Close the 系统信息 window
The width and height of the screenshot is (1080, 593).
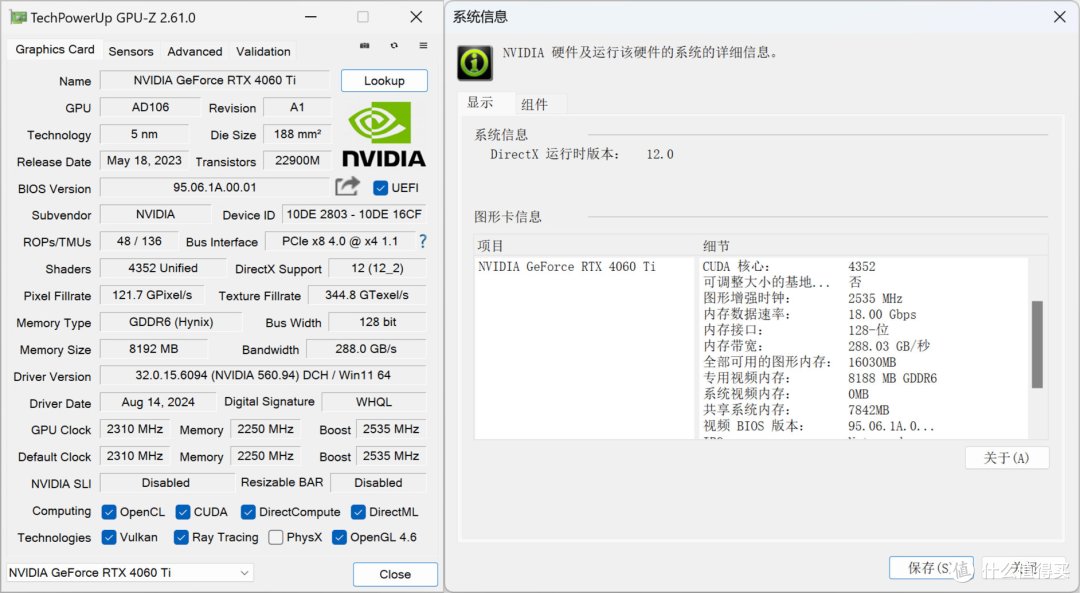tap(1060, 17)
